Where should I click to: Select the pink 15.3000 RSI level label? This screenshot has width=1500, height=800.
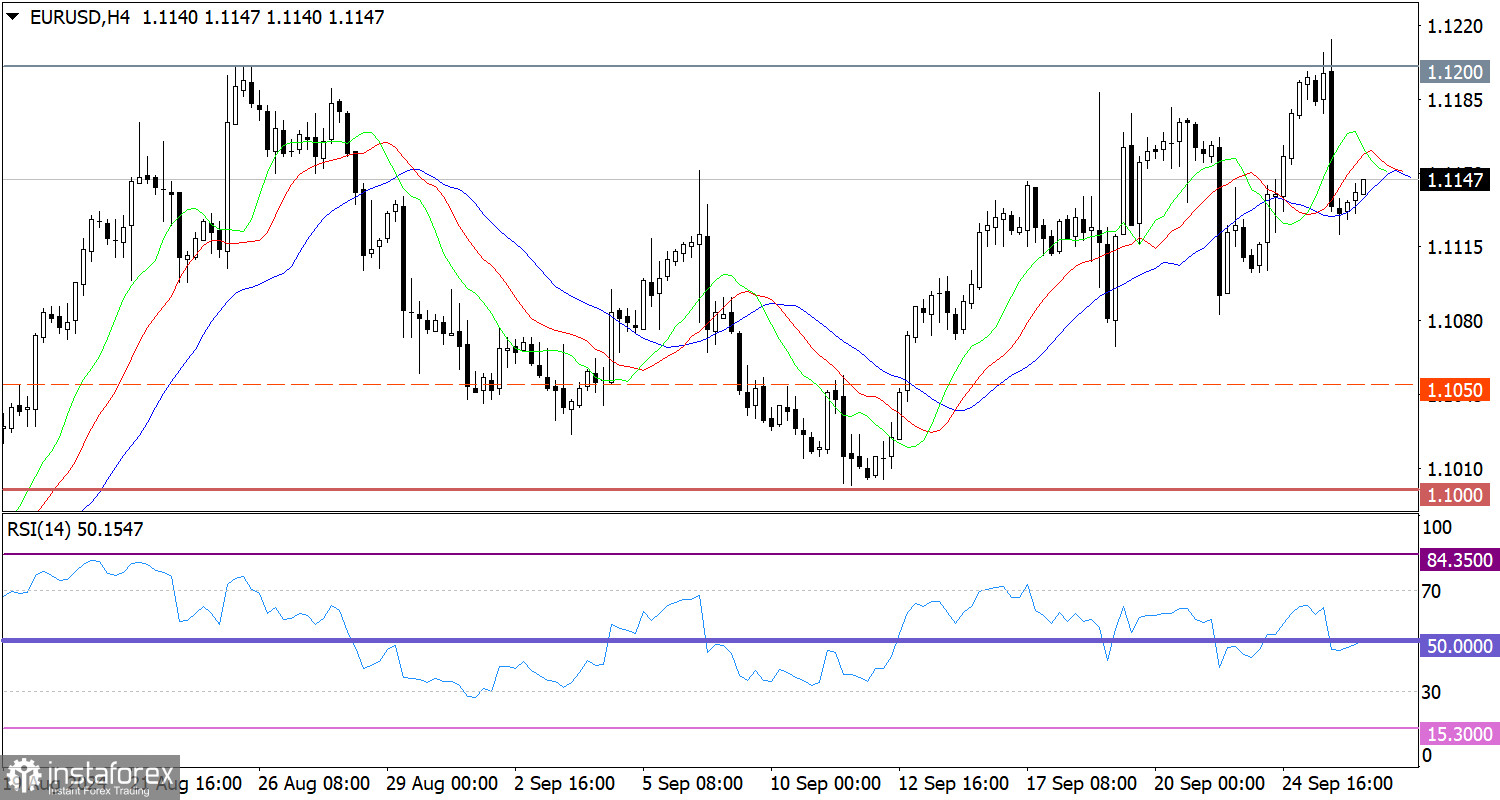point(1459,734)
